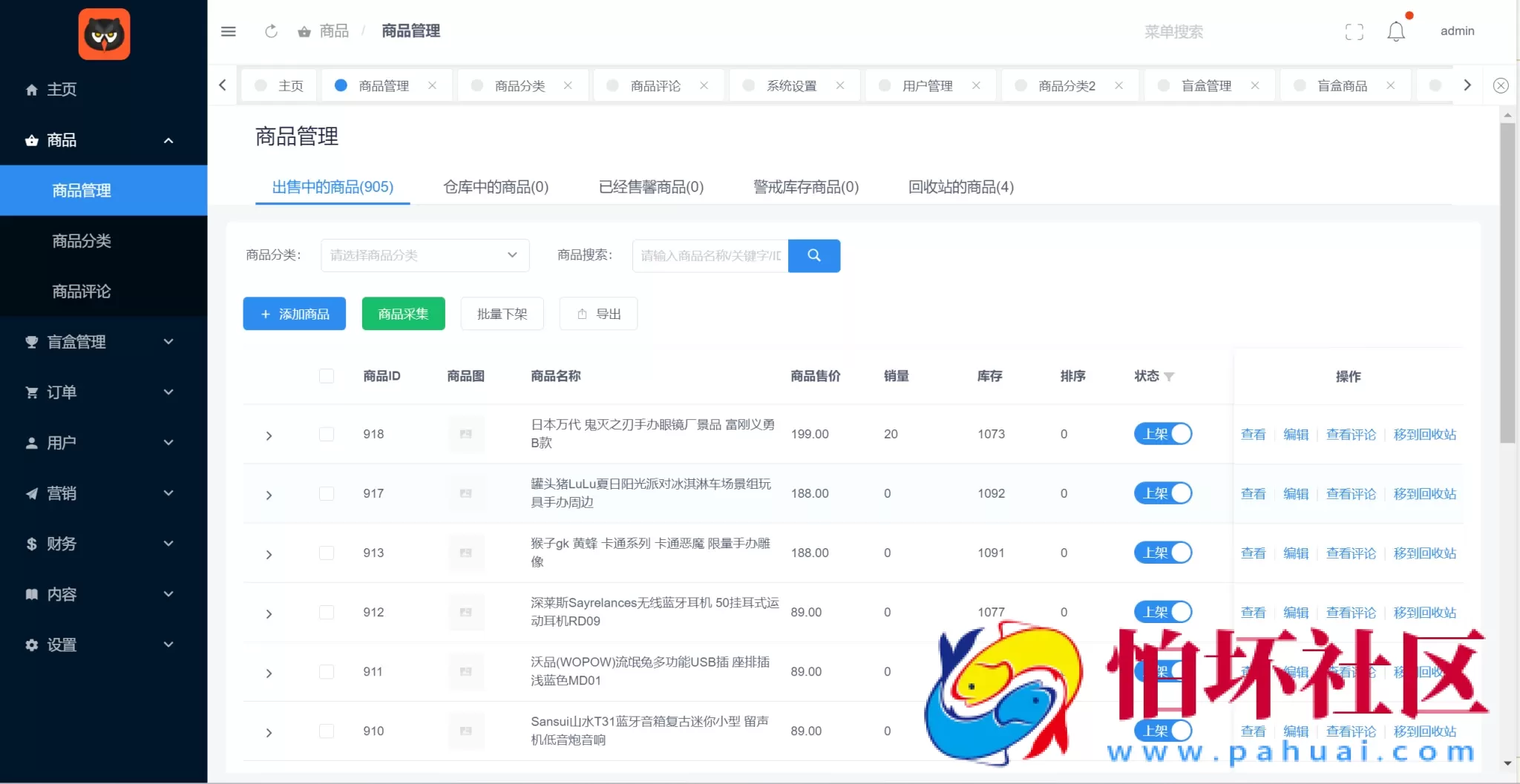Check the select-all checkbox in table header
The height and width of the screenshot is (784, 1520).
click(x=327, y=376)
